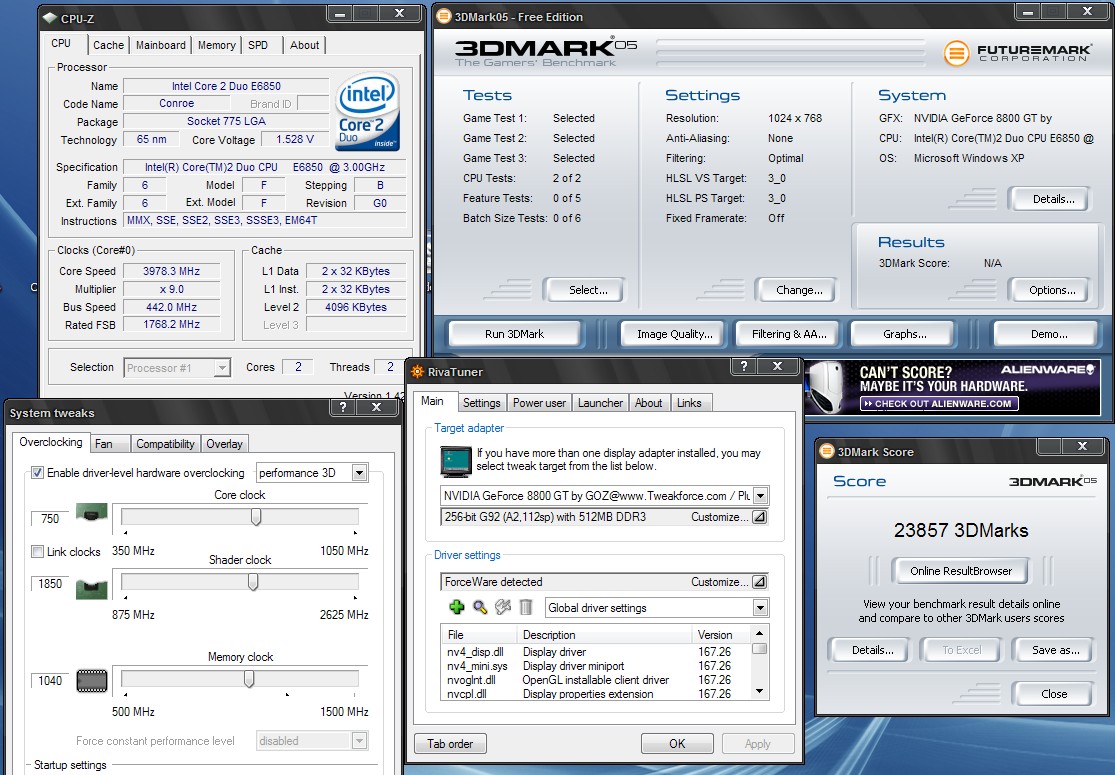
Task: Click the 3DMark Score window title icon
Action: point(827,451)
